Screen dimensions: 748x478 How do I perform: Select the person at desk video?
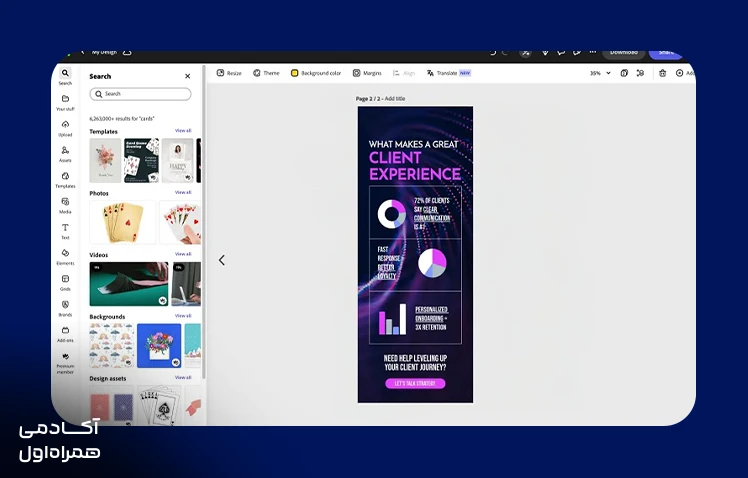click(186, 284)
